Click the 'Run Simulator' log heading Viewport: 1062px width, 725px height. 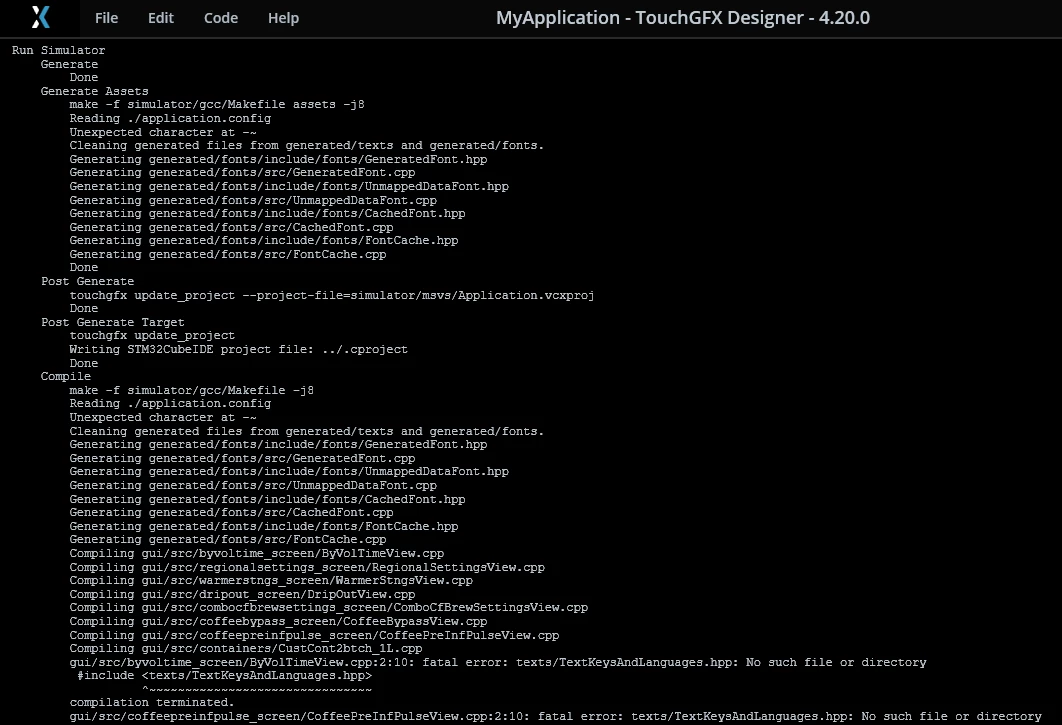[x=58, y=50]
